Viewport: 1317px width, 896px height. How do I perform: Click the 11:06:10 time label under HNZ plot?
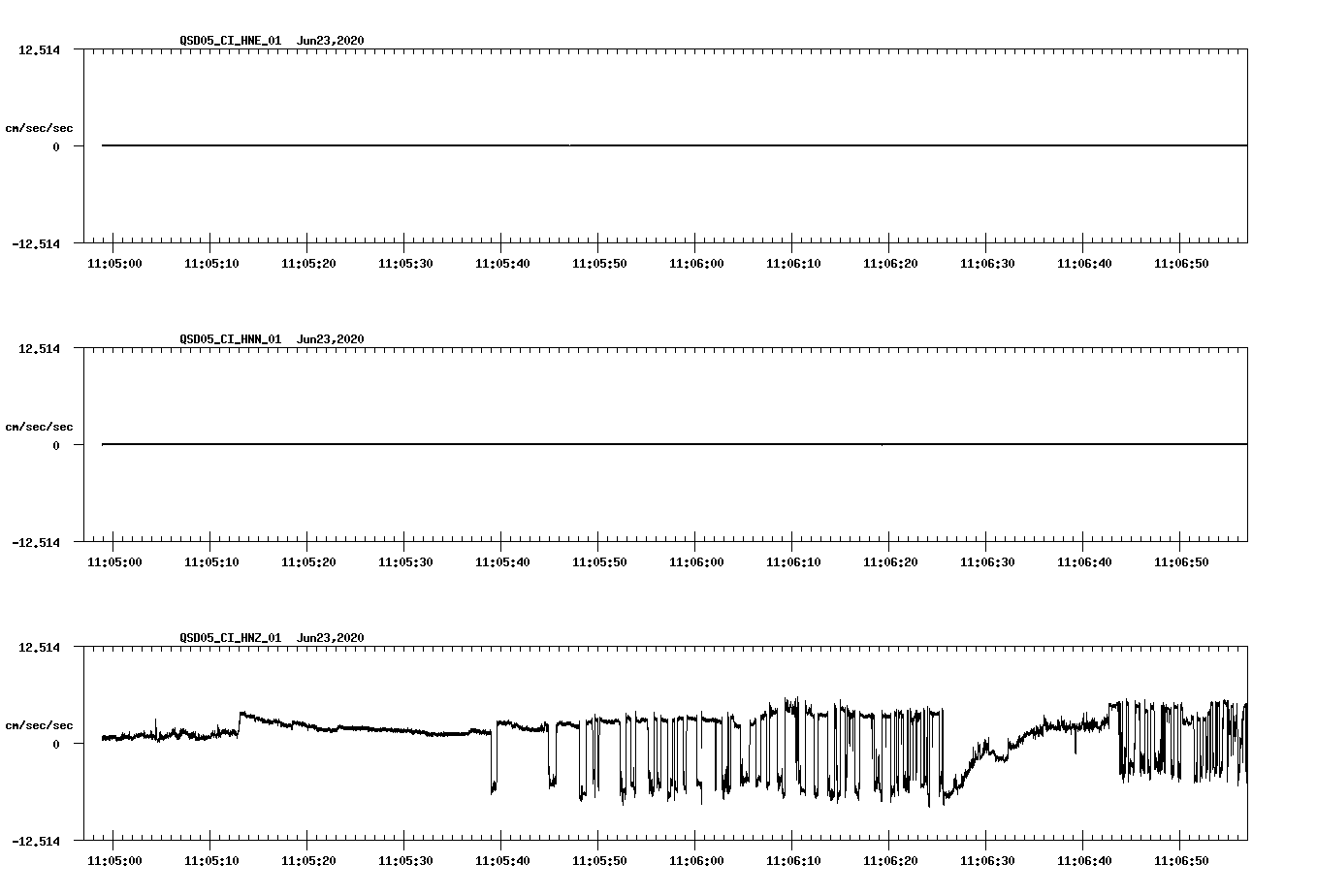pos(793,861)
